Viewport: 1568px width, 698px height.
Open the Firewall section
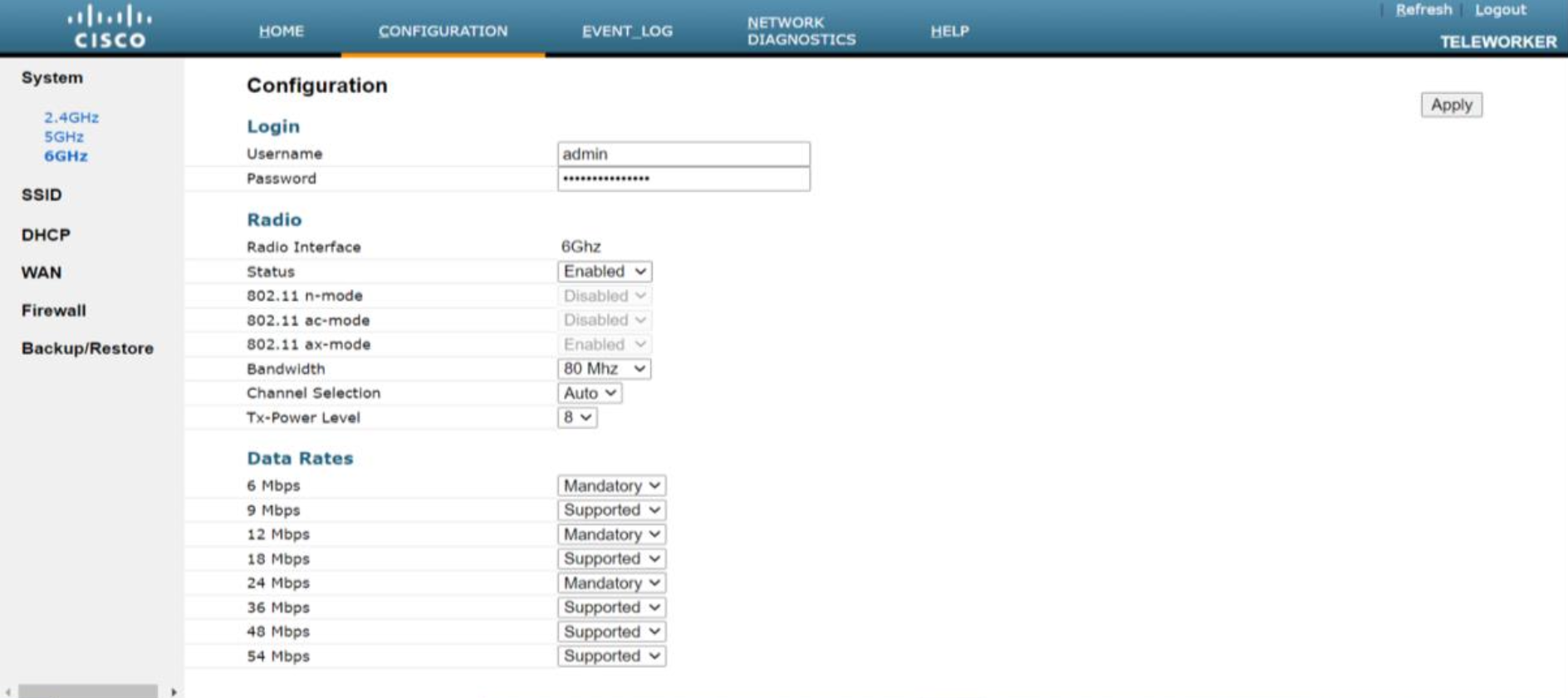(x=54, y=310)
